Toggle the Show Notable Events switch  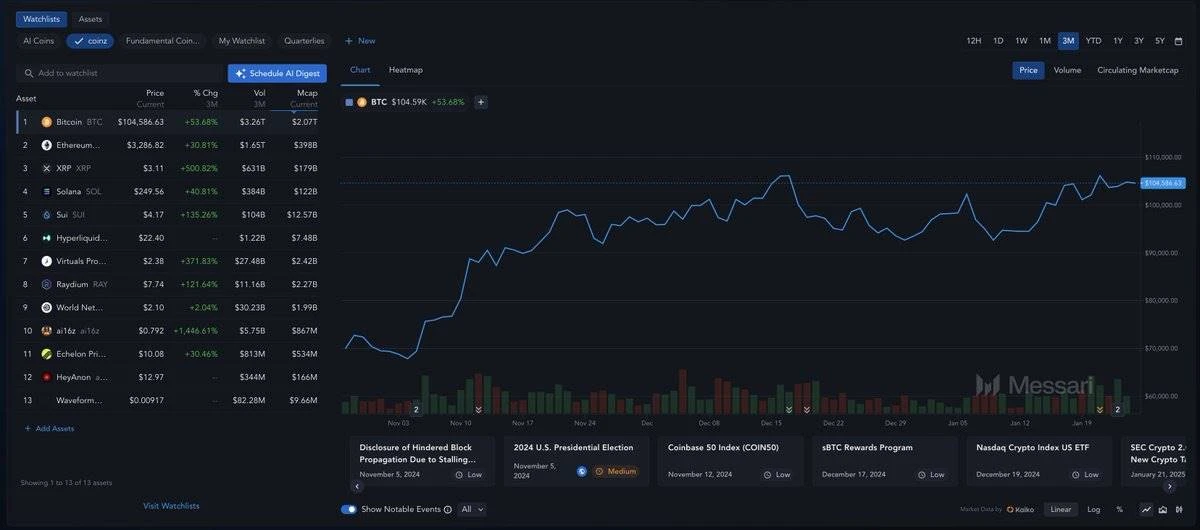pos(349,509)
